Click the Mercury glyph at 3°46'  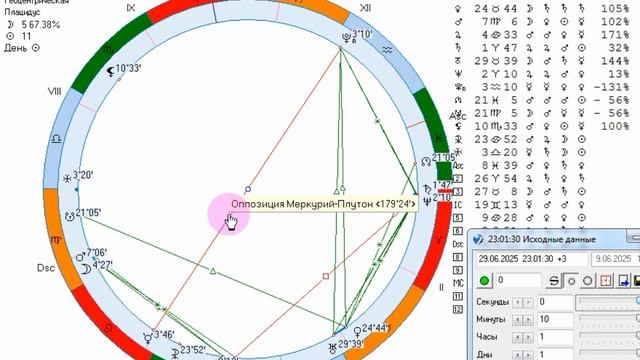tap(148, 338)
